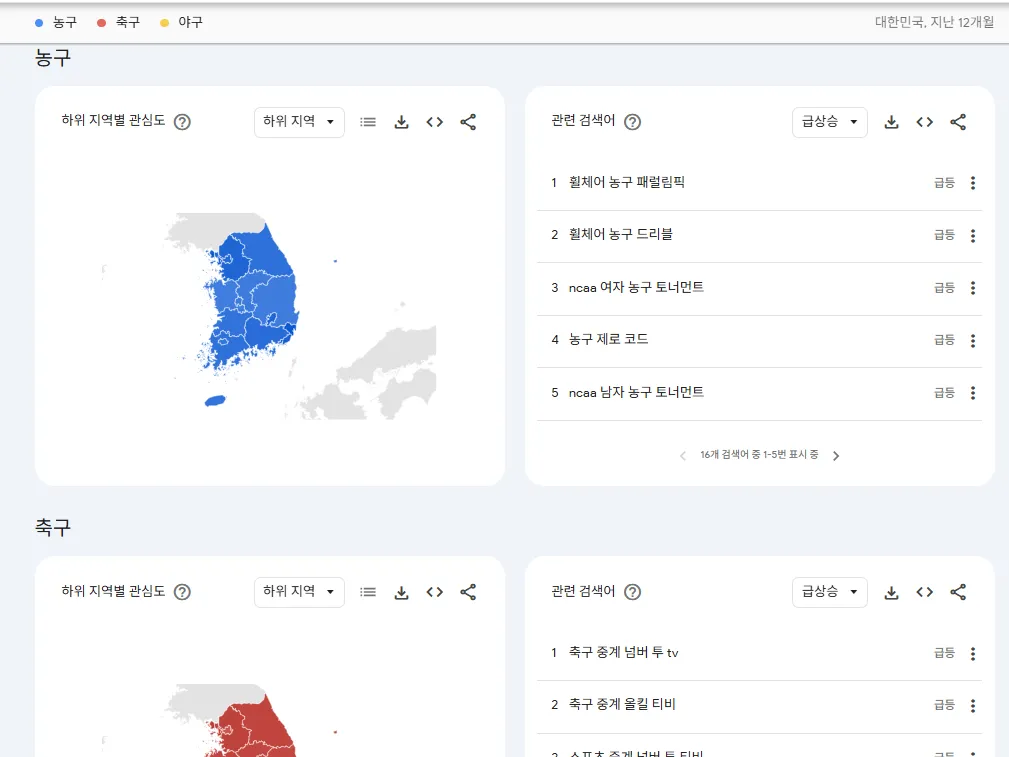Open query ncaa 남자 농구 토너먼트

pyautogui.click(x=636, y=393)
